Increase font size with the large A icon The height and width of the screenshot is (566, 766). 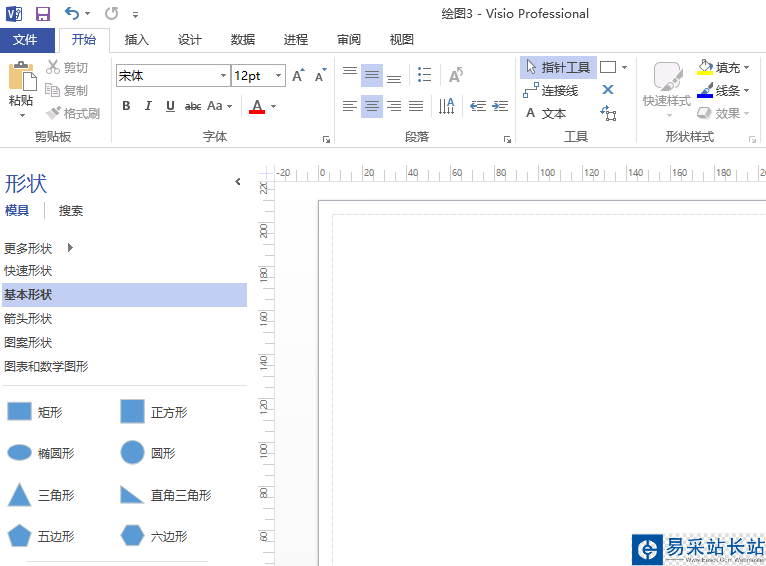pyautogui.click(x=298, y=76)
